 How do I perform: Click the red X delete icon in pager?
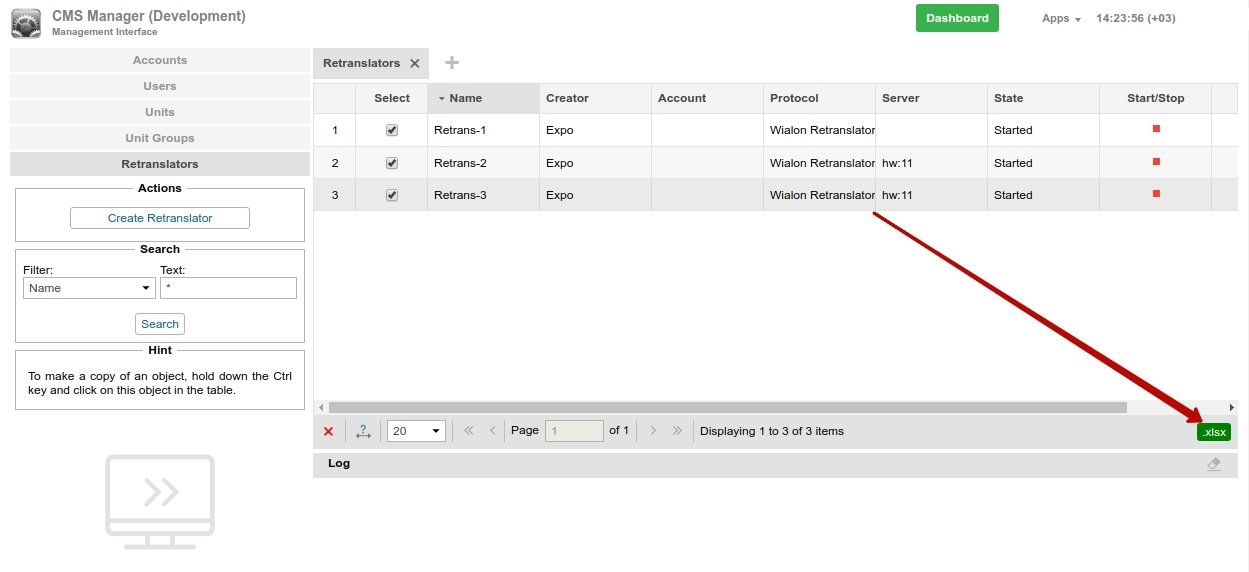[x=328, y=431]
